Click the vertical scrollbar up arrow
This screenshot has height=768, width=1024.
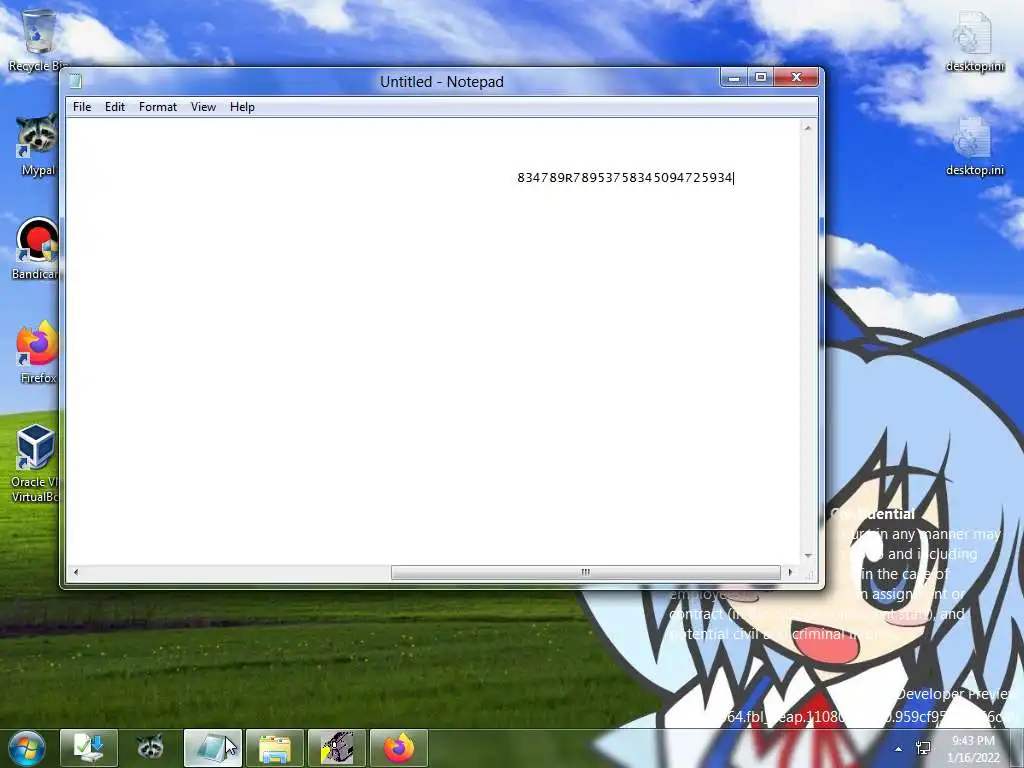(808, 128)
